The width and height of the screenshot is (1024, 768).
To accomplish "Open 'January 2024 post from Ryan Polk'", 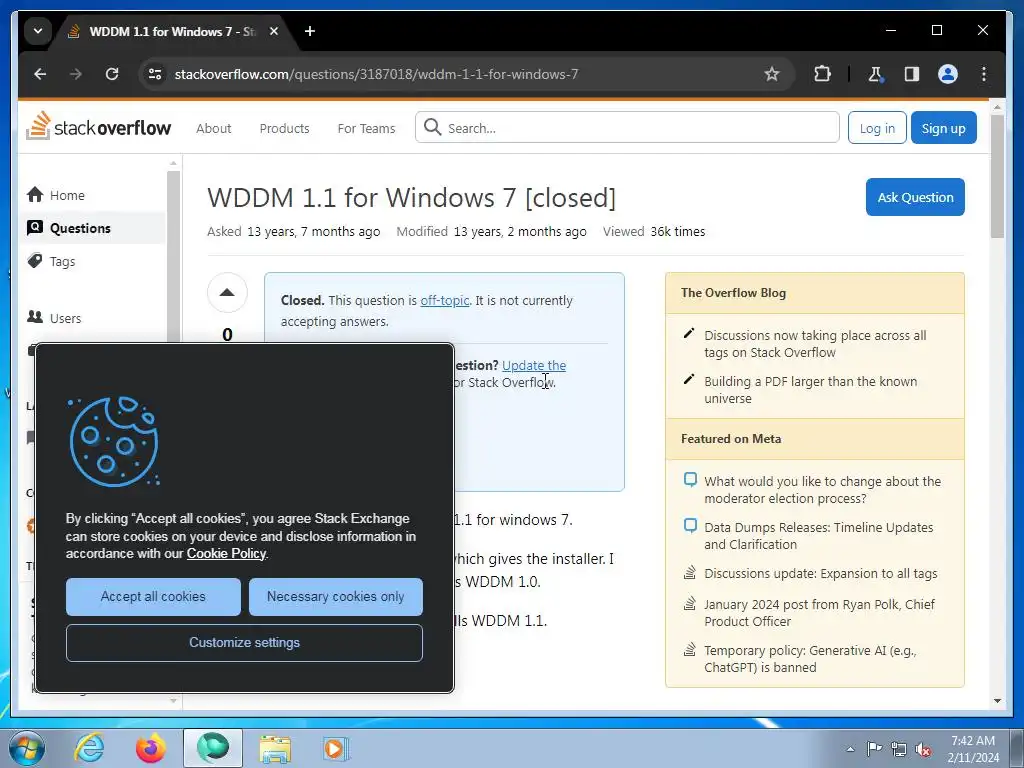I will [819, 613].
